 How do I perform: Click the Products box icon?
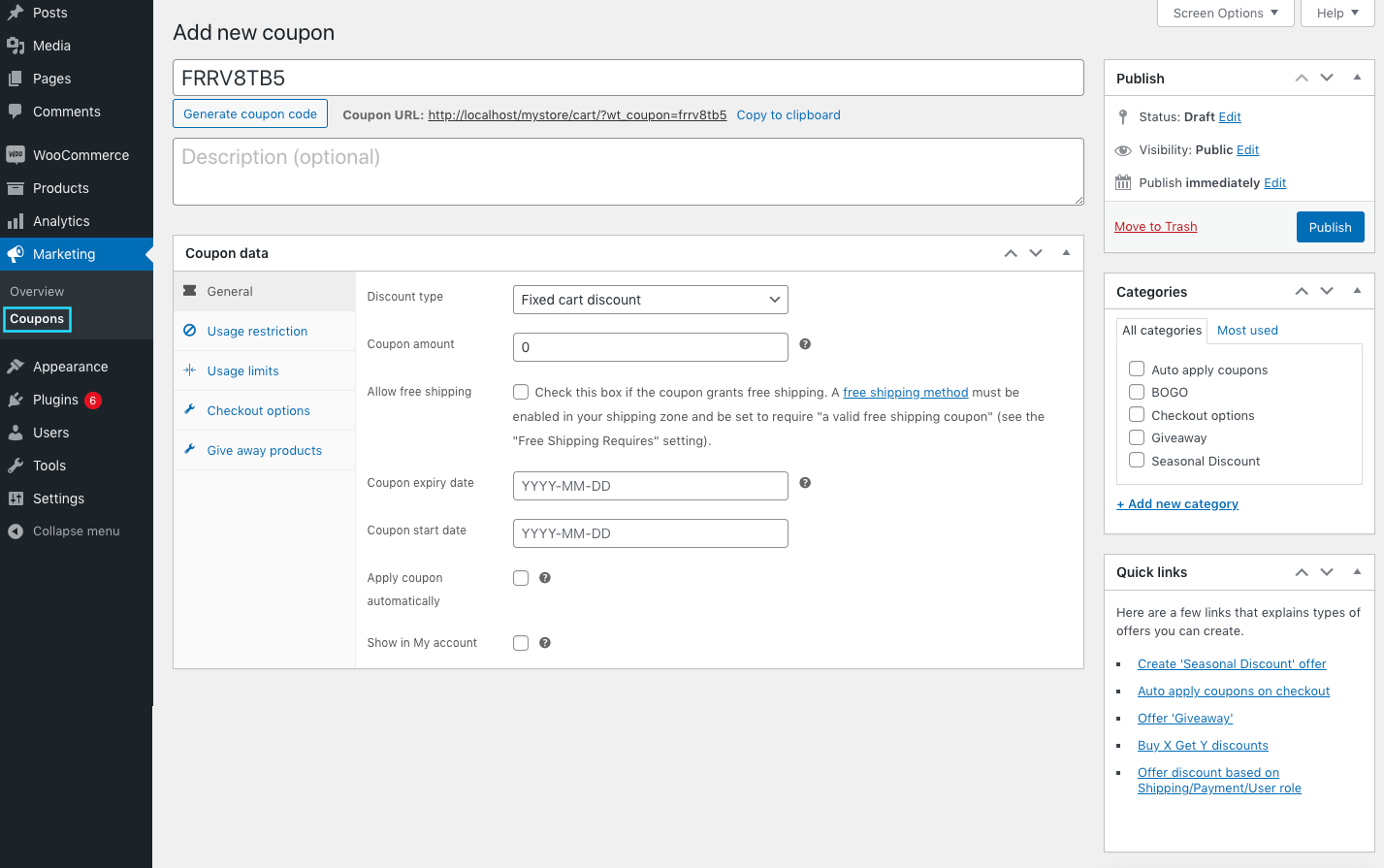point(16,188)
